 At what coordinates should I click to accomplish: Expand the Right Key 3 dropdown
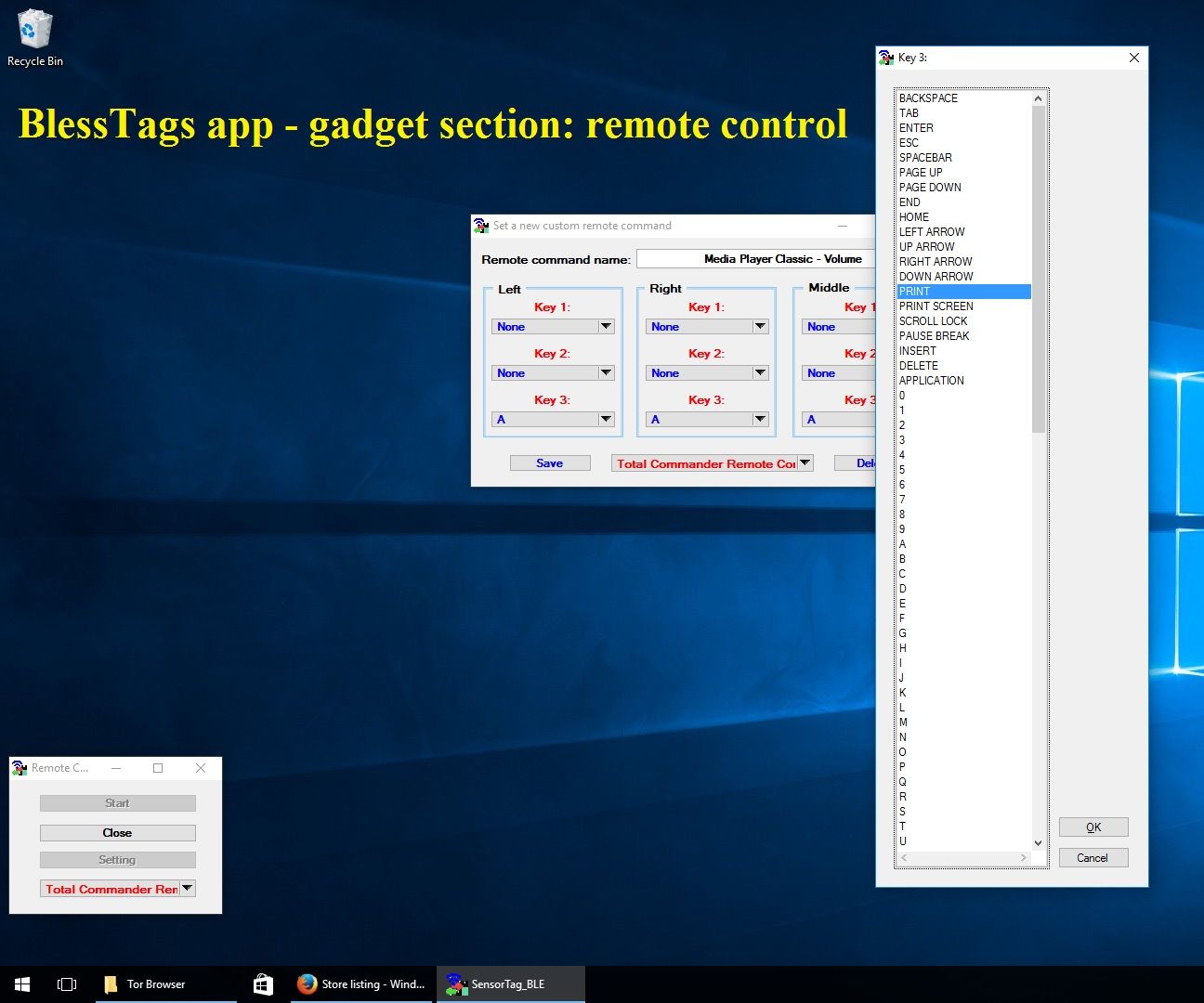tap(760, 419)
